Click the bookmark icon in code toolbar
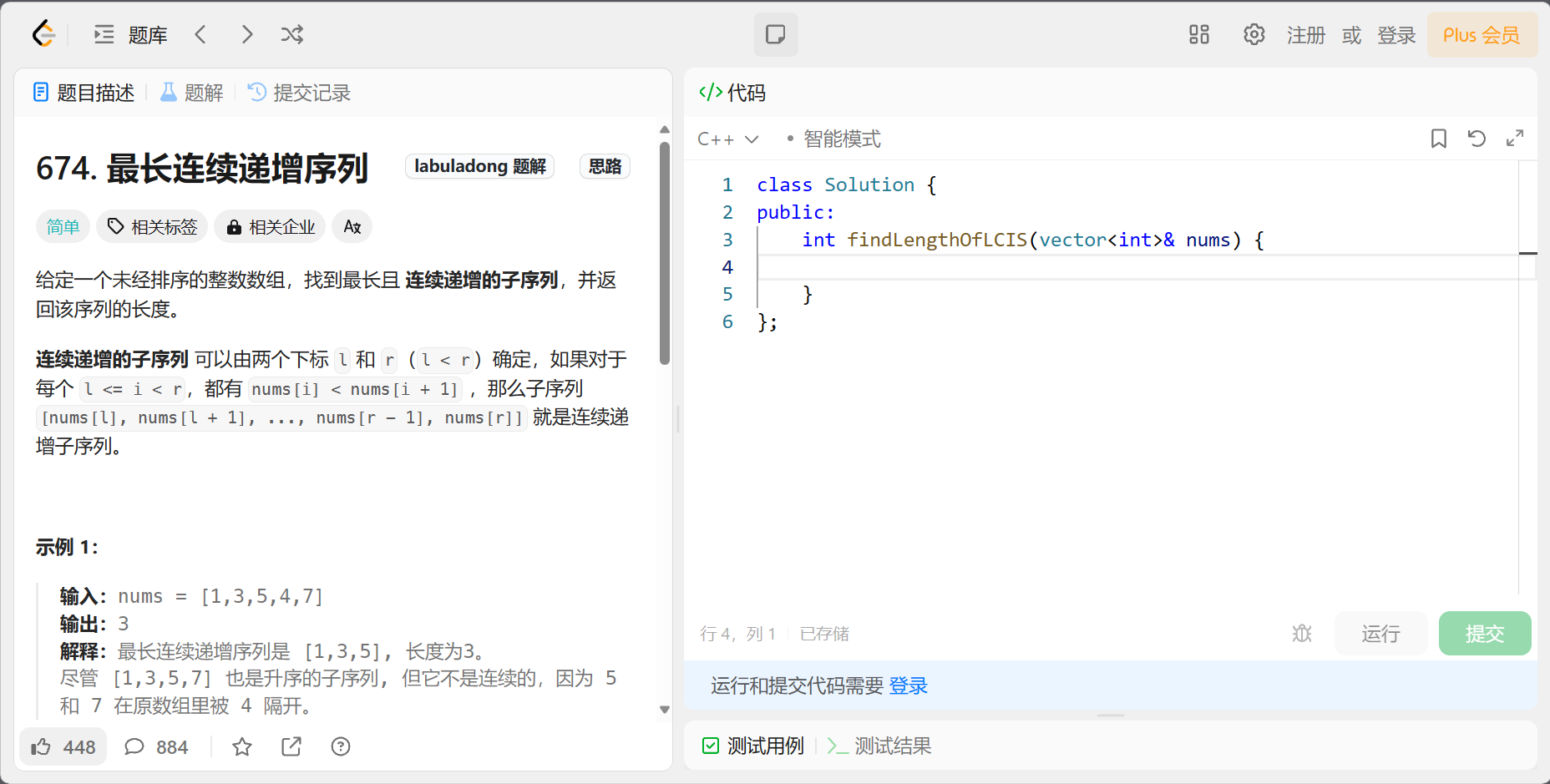This screenshot has height=784, width=1550. (1439, 139)
